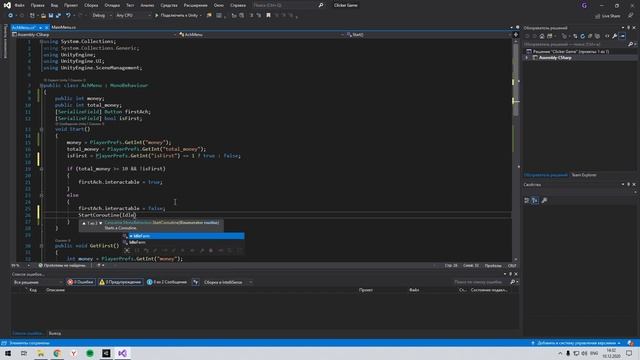Click the error list search field
Screen dimensions: 640x360
(x=481, y=282)
